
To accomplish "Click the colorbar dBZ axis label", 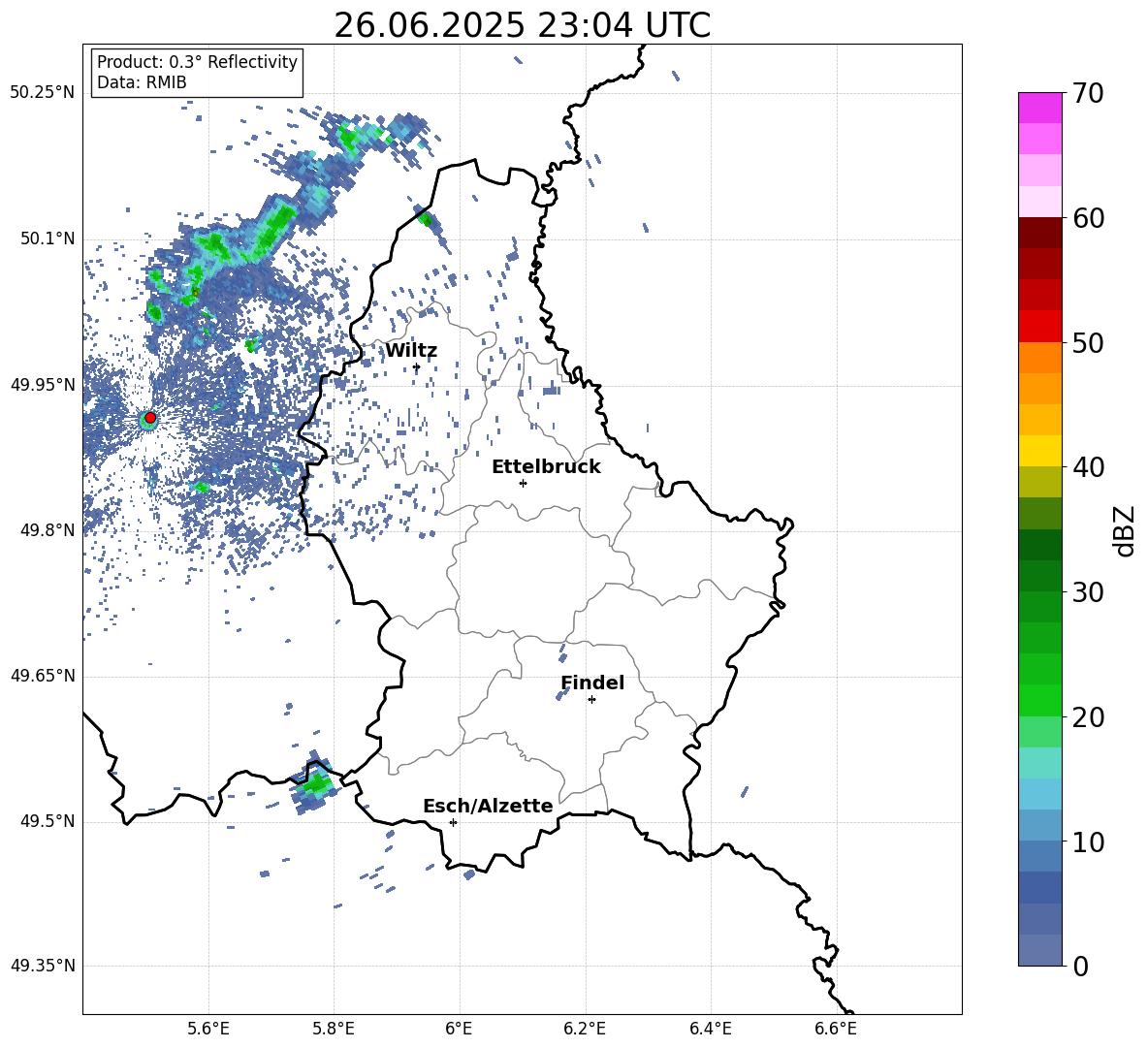I will click(1124, 530).
